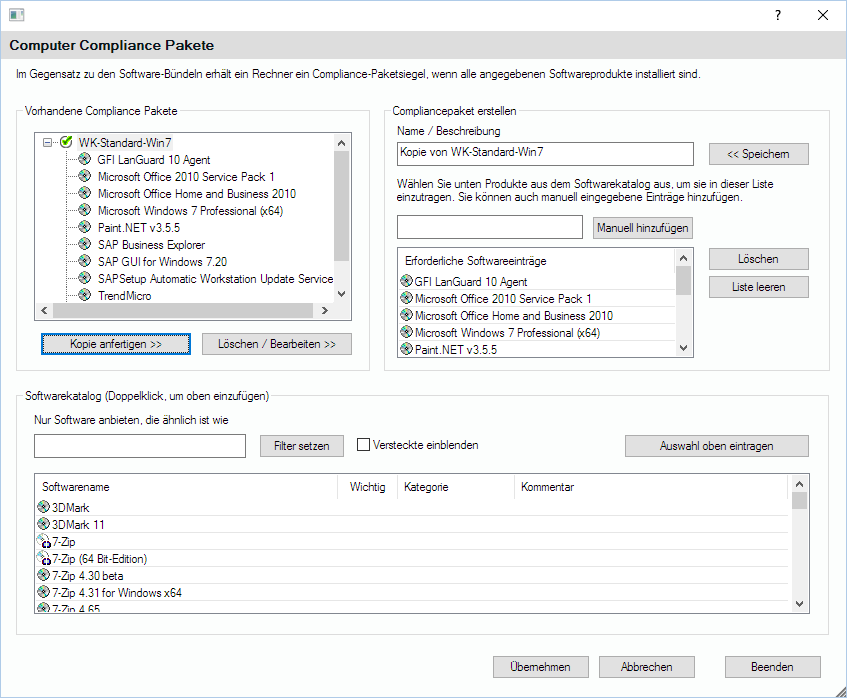Clear entries with Liste leeren button

tap(758, 287)
